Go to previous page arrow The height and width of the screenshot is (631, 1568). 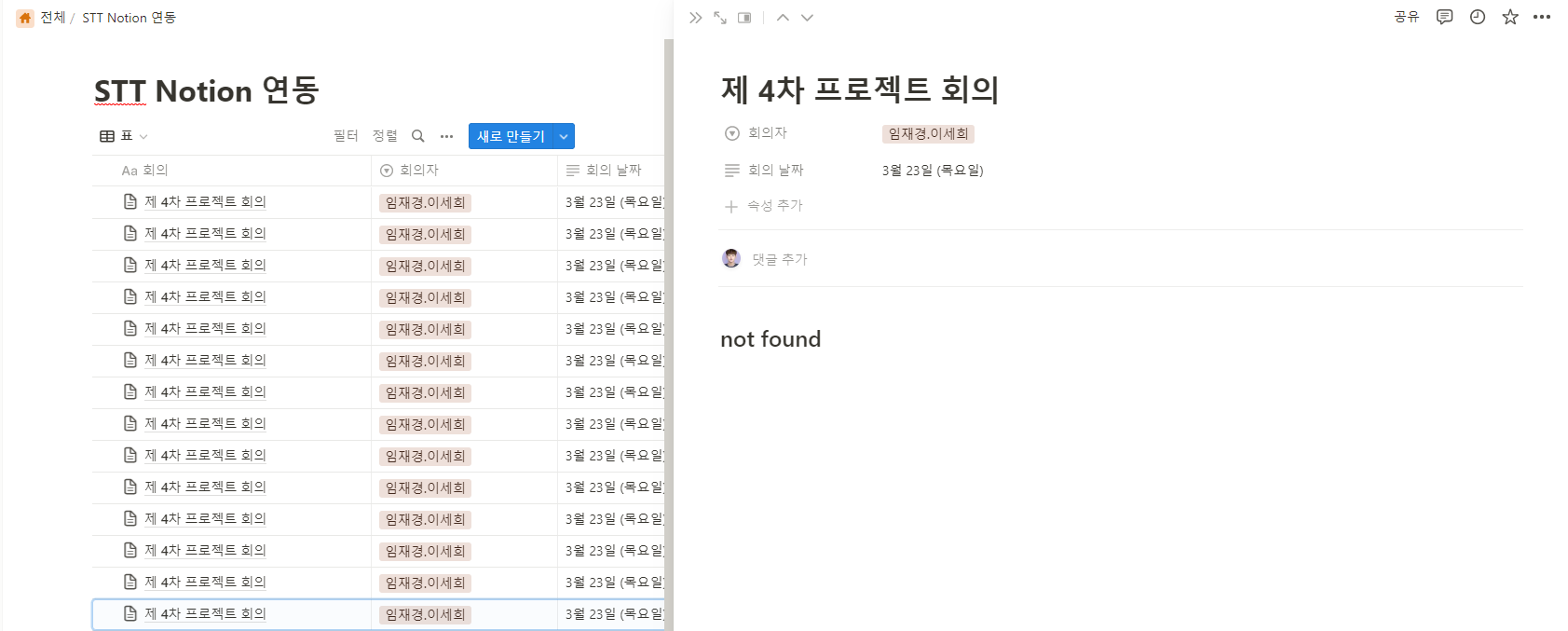(x=783, y=18)
